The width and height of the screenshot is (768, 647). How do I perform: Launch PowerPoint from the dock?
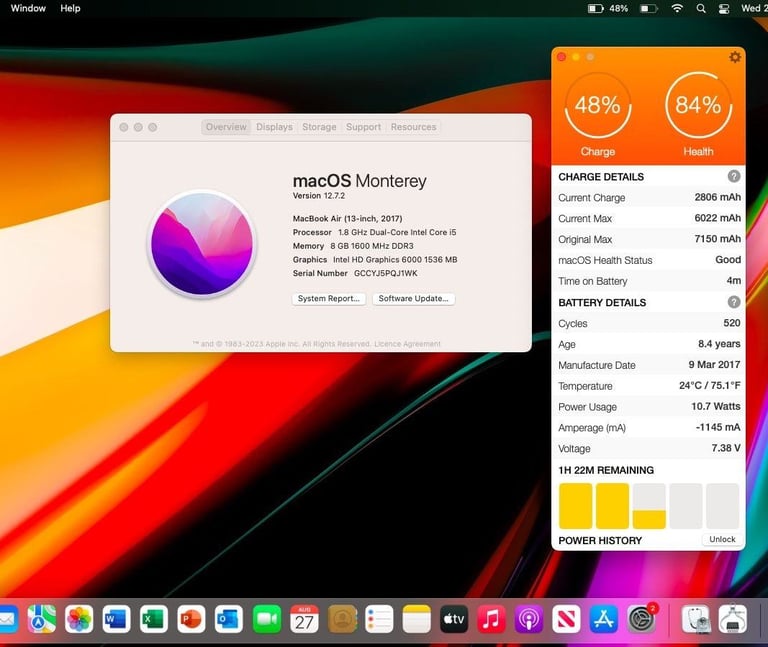click(x=192, y=619)
